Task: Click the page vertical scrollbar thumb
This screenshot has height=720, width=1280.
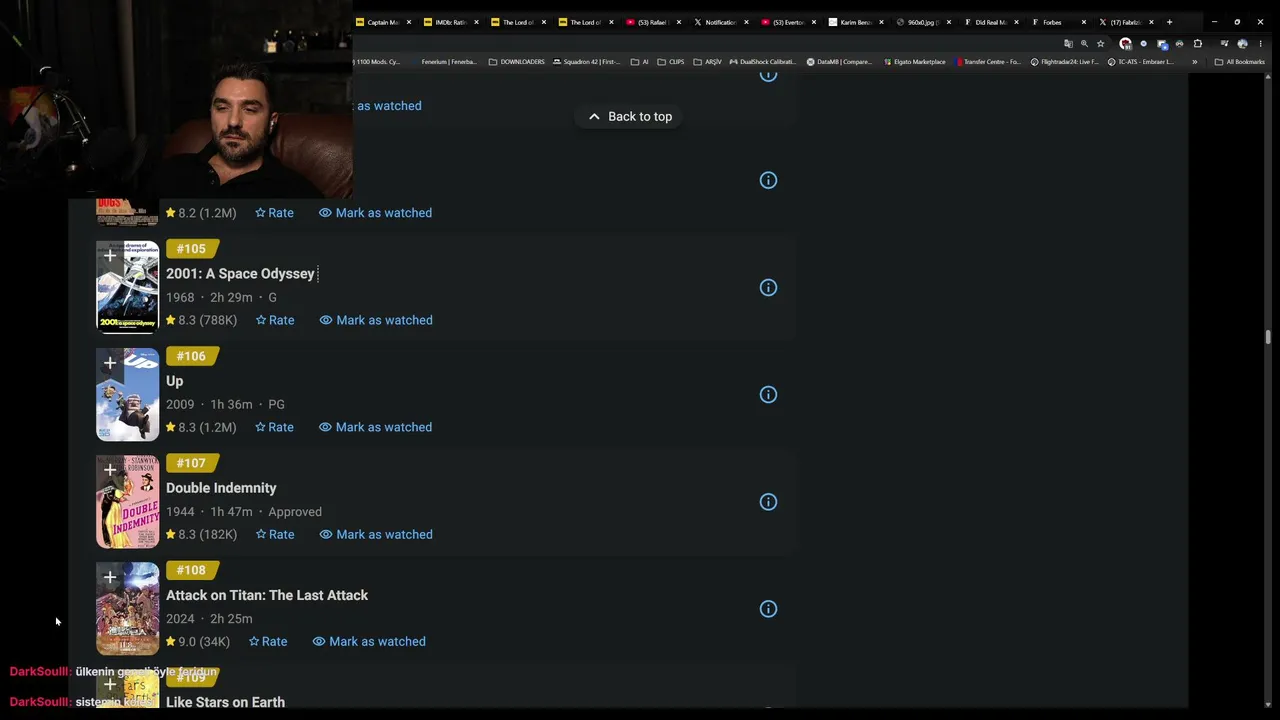Action: (1268, 337)
